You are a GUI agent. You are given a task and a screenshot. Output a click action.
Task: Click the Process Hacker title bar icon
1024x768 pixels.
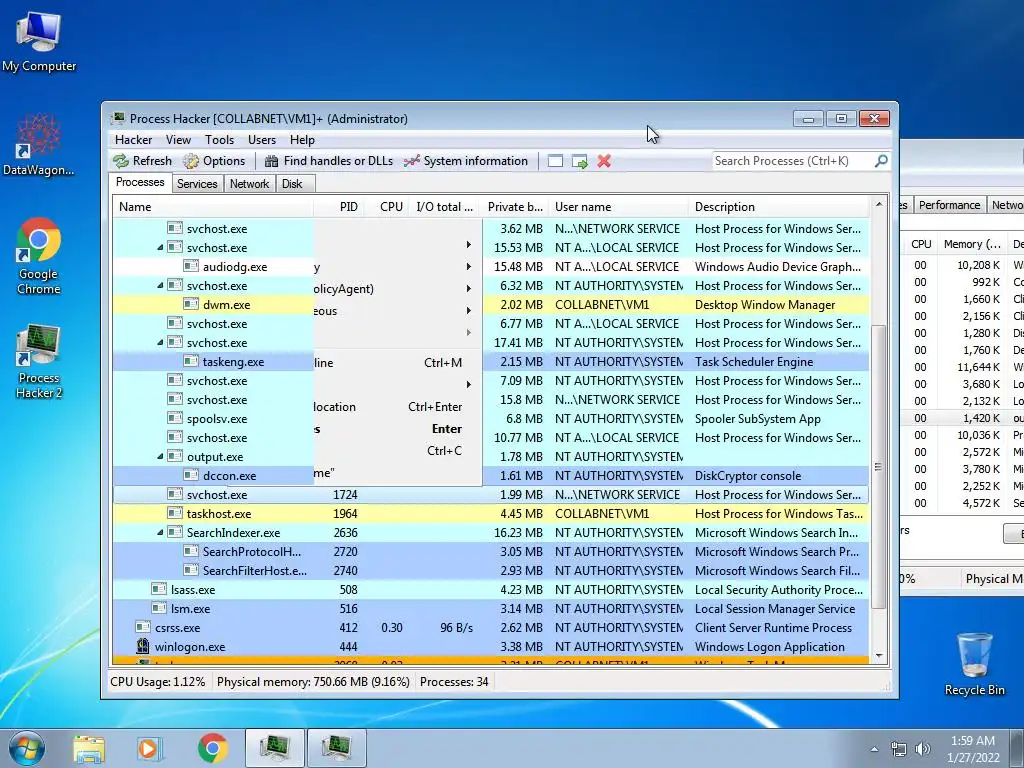118,118
